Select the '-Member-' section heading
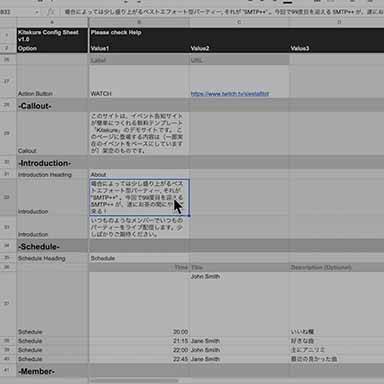Image resolution: width=384 pixels, height=384 pixels. [x=52, y=371]
